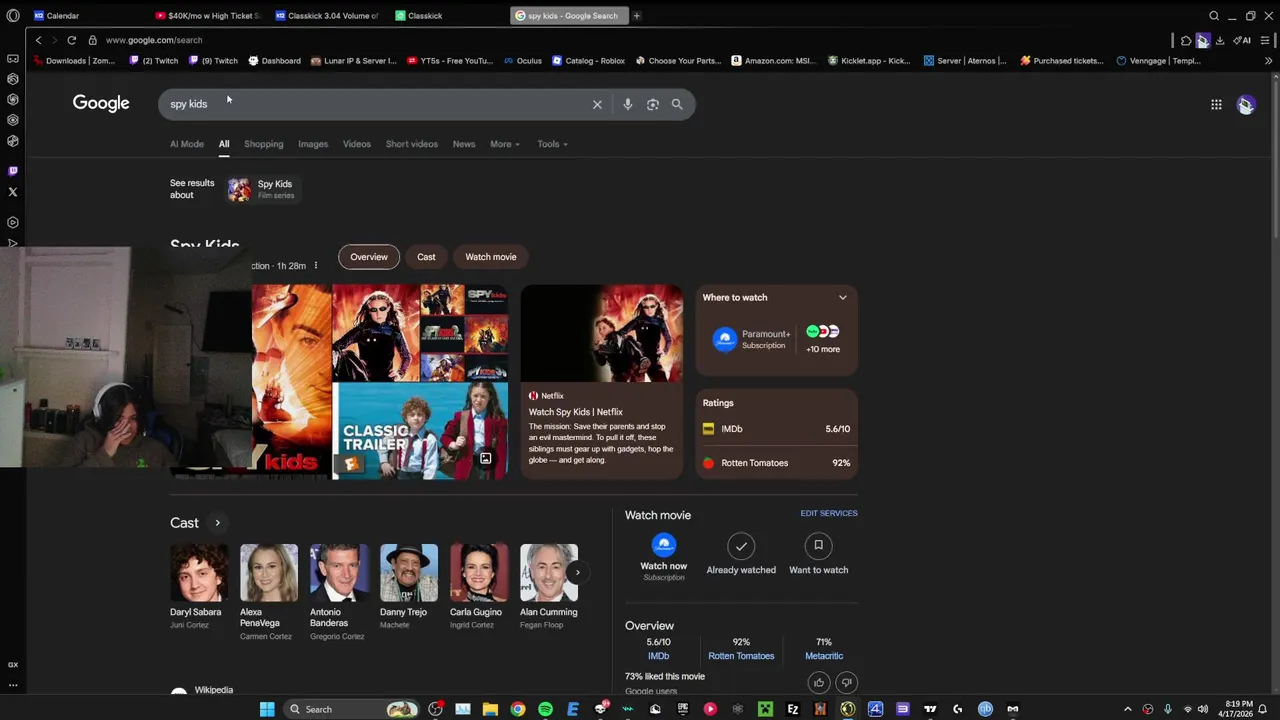Show next cast members with arrow

point(577,573)
